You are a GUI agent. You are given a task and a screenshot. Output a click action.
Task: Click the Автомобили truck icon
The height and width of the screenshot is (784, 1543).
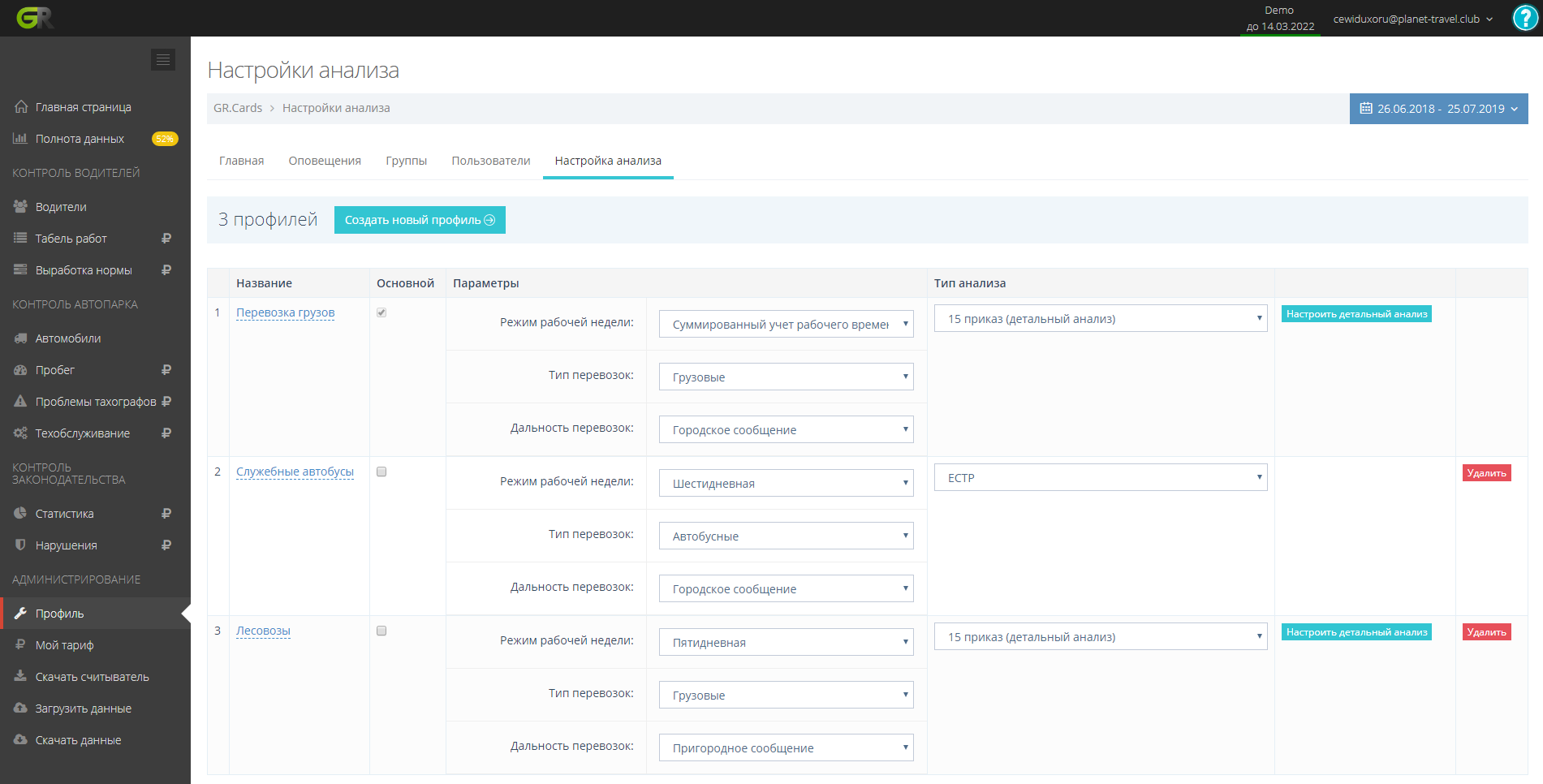coord(21,338)
